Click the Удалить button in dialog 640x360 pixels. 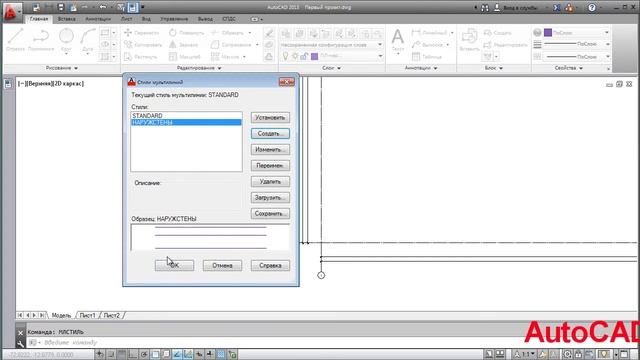pos(270,182)
